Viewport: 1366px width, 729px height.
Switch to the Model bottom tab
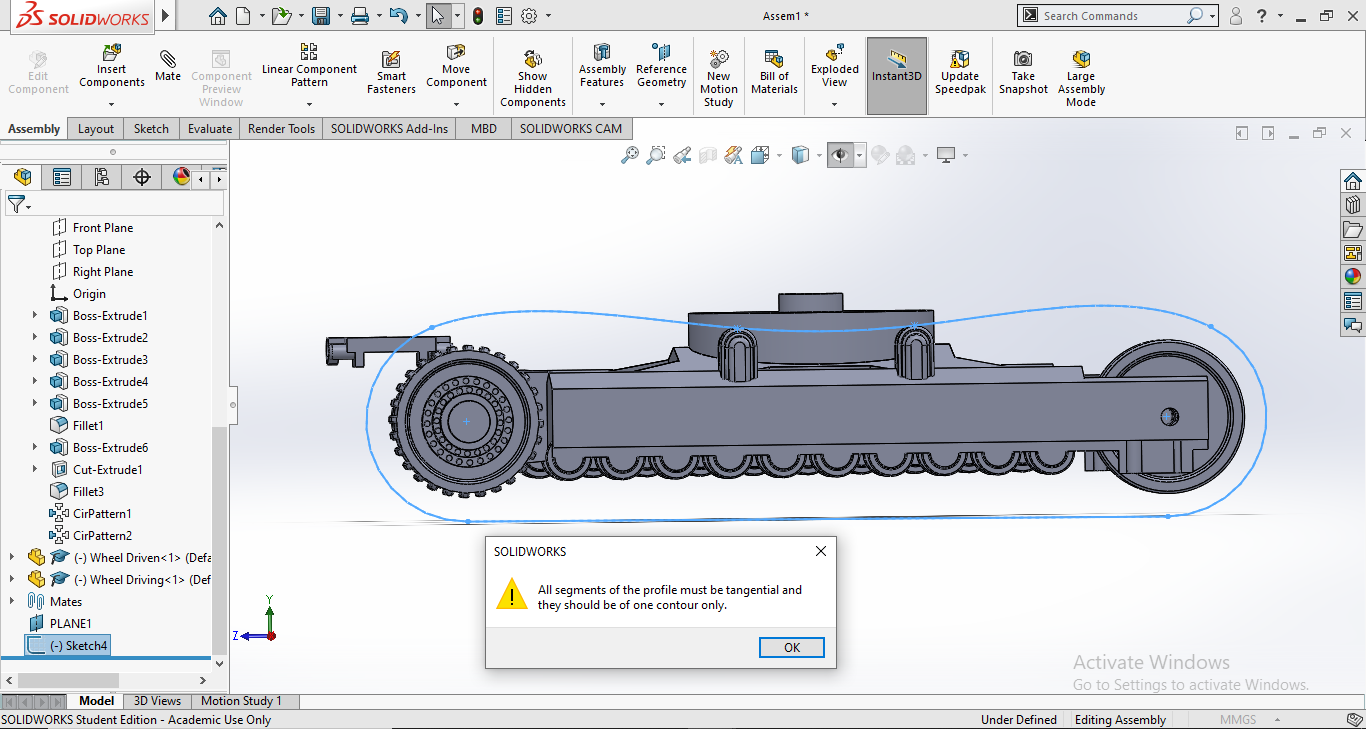pos(97,701)
